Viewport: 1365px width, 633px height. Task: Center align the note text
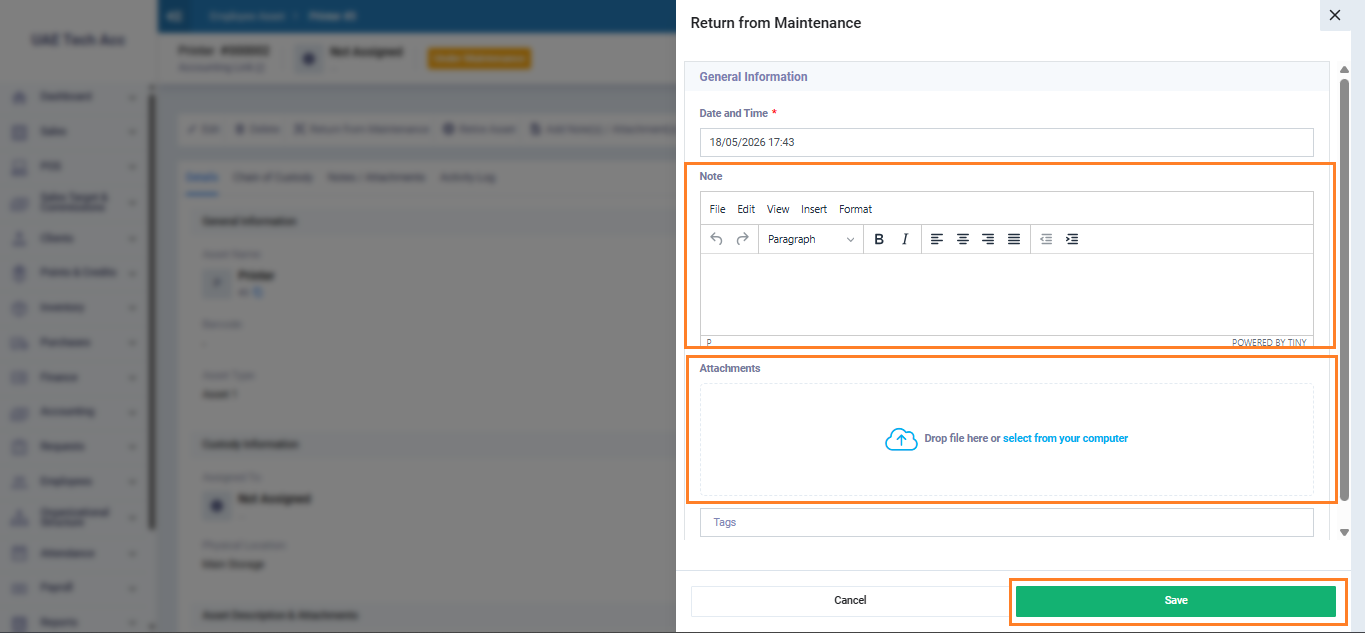963,239
